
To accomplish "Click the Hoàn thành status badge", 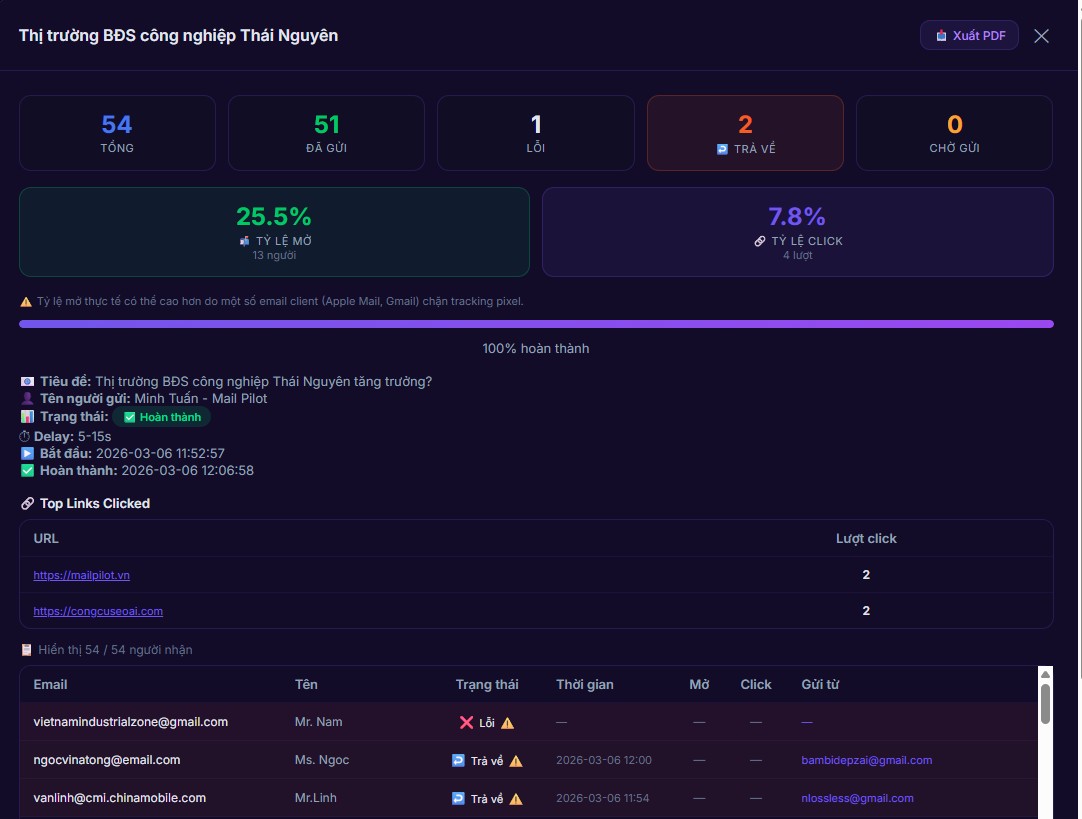I will [x=162, y=417].
